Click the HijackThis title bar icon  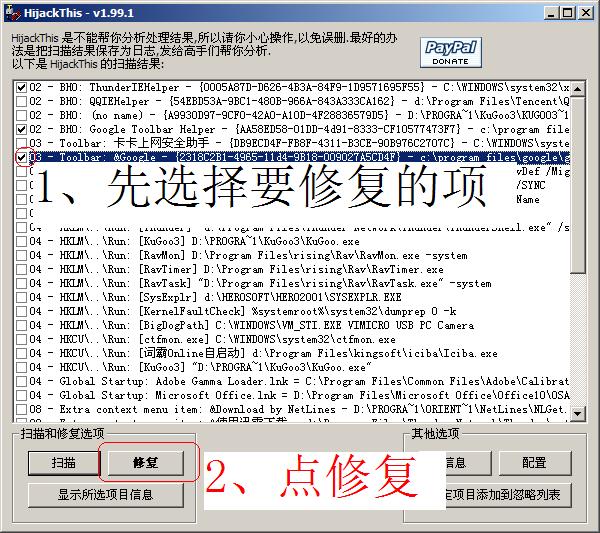(13, 13)
